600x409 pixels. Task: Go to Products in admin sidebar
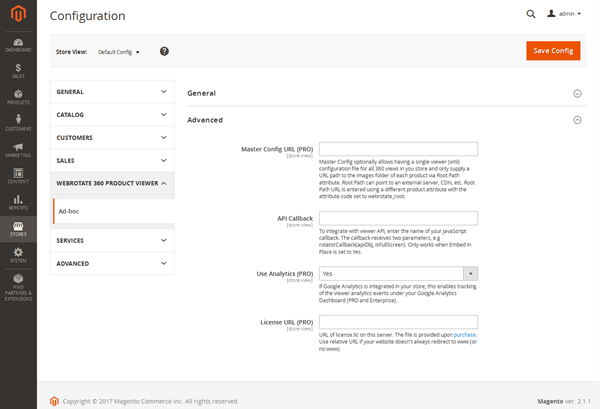[18, 96]
